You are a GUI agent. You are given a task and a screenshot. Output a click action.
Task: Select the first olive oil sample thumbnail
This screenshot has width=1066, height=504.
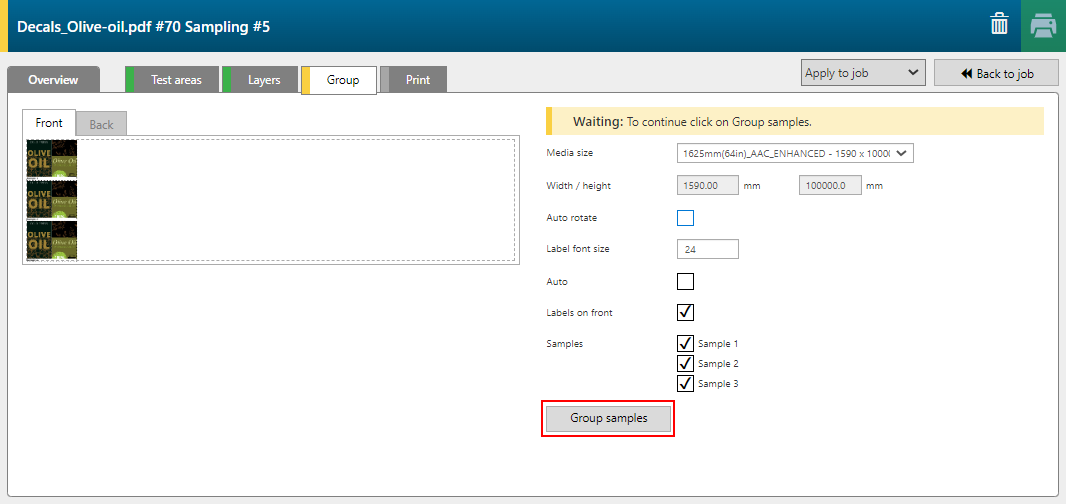click(x=52, y=158)
